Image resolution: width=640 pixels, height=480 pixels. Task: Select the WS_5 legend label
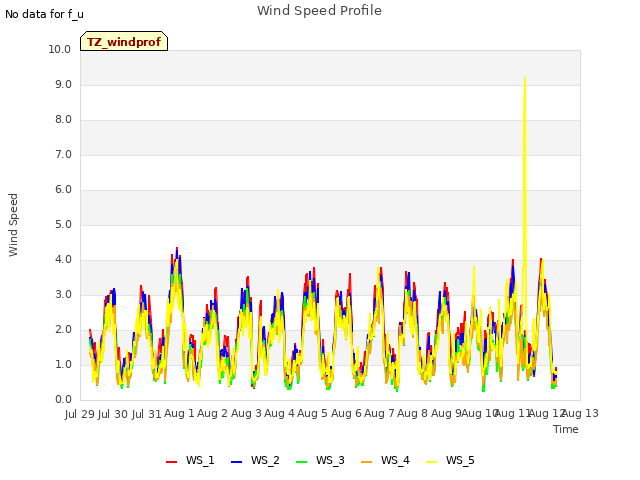460,460
